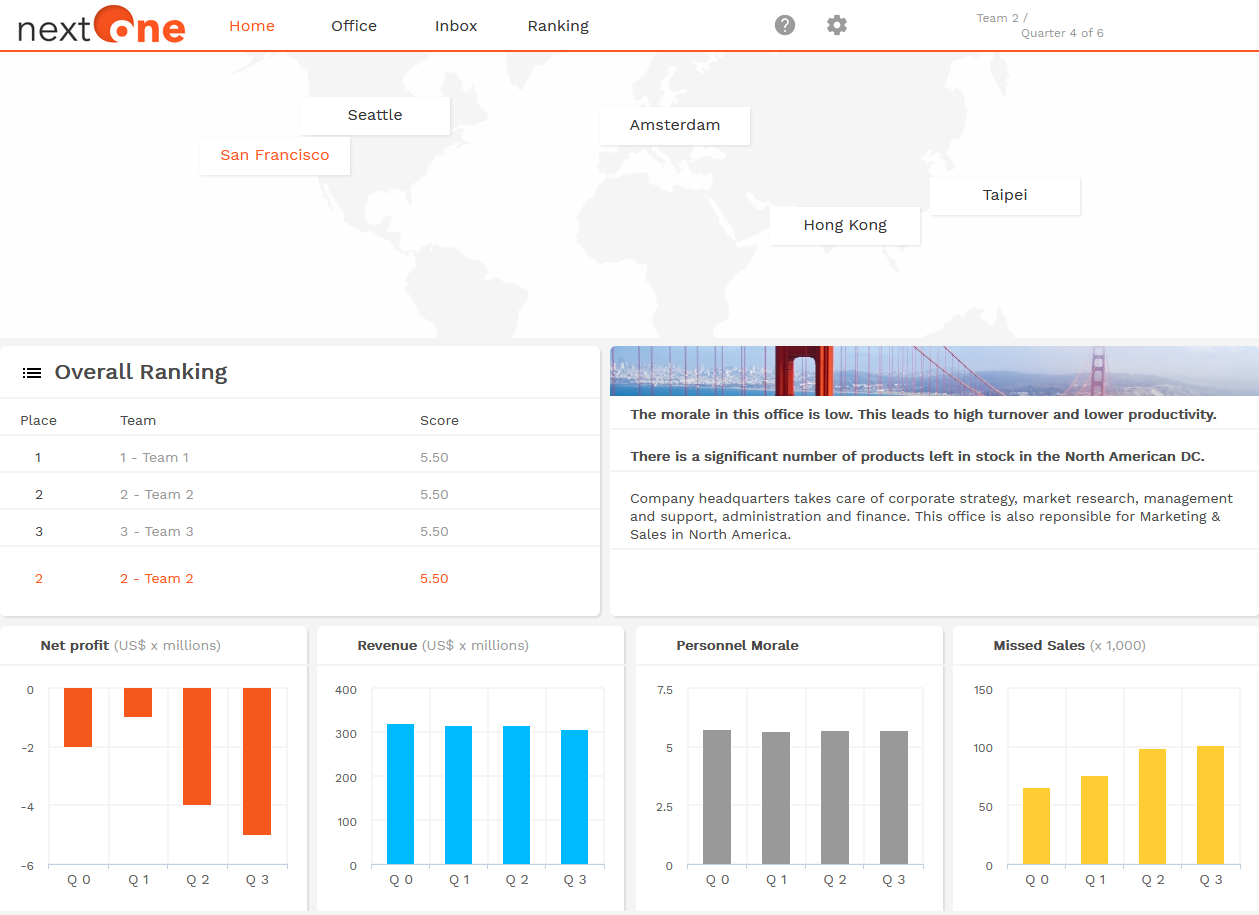Choose the Hong Kong office
The width and height of the screenshot is (1259, 915).
coord(845,225)
